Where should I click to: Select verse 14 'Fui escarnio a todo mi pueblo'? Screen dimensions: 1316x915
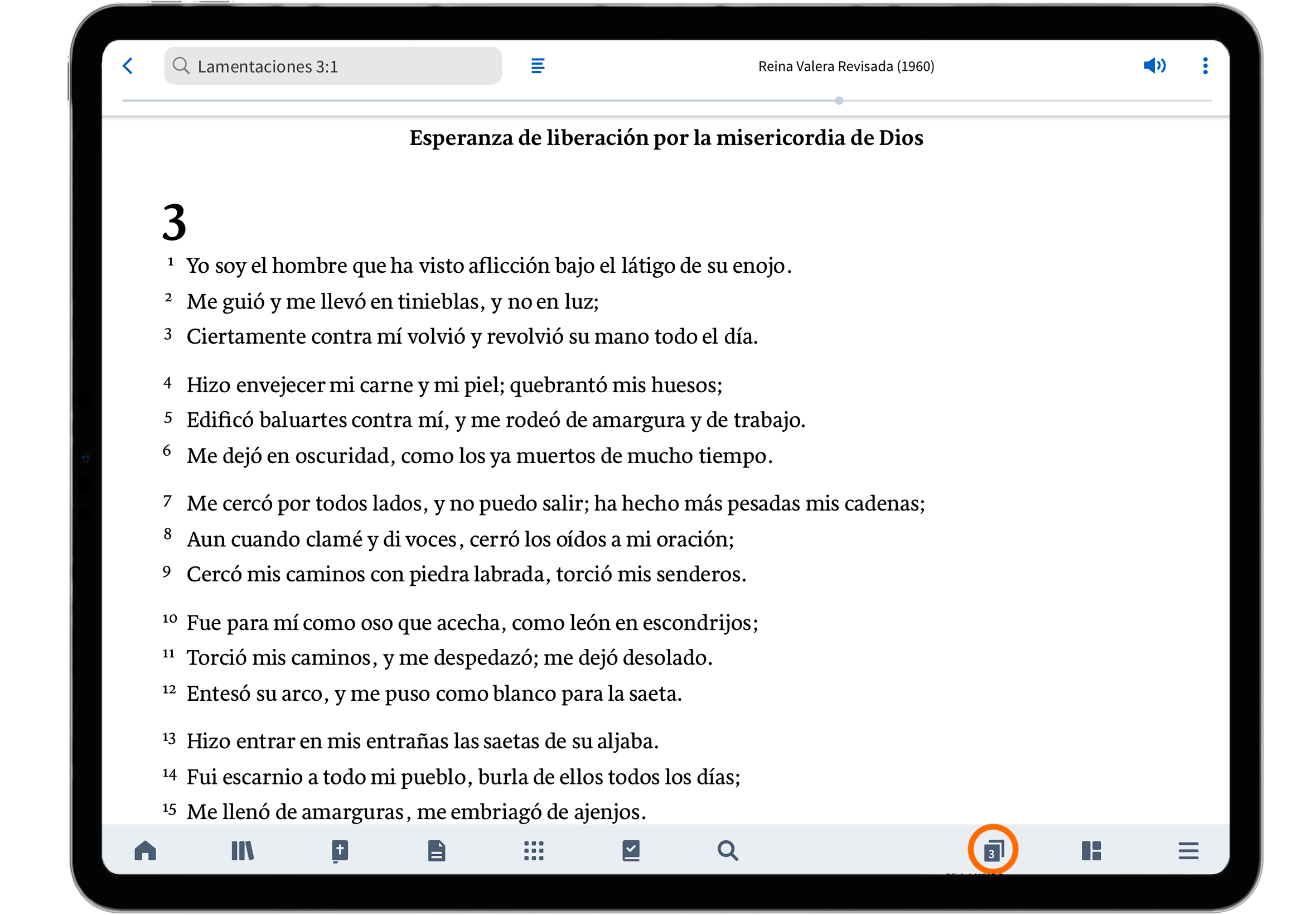(x=463, y=777)
